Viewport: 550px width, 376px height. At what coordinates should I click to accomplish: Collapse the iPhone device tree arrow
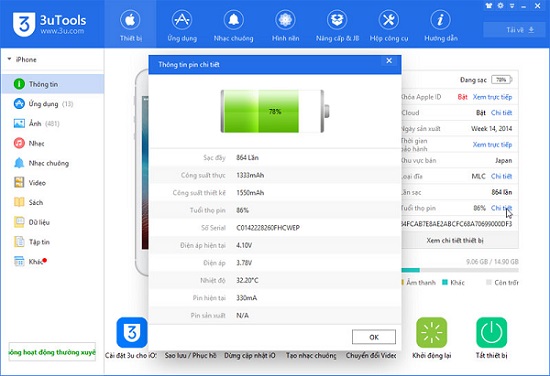click(9, 59)
